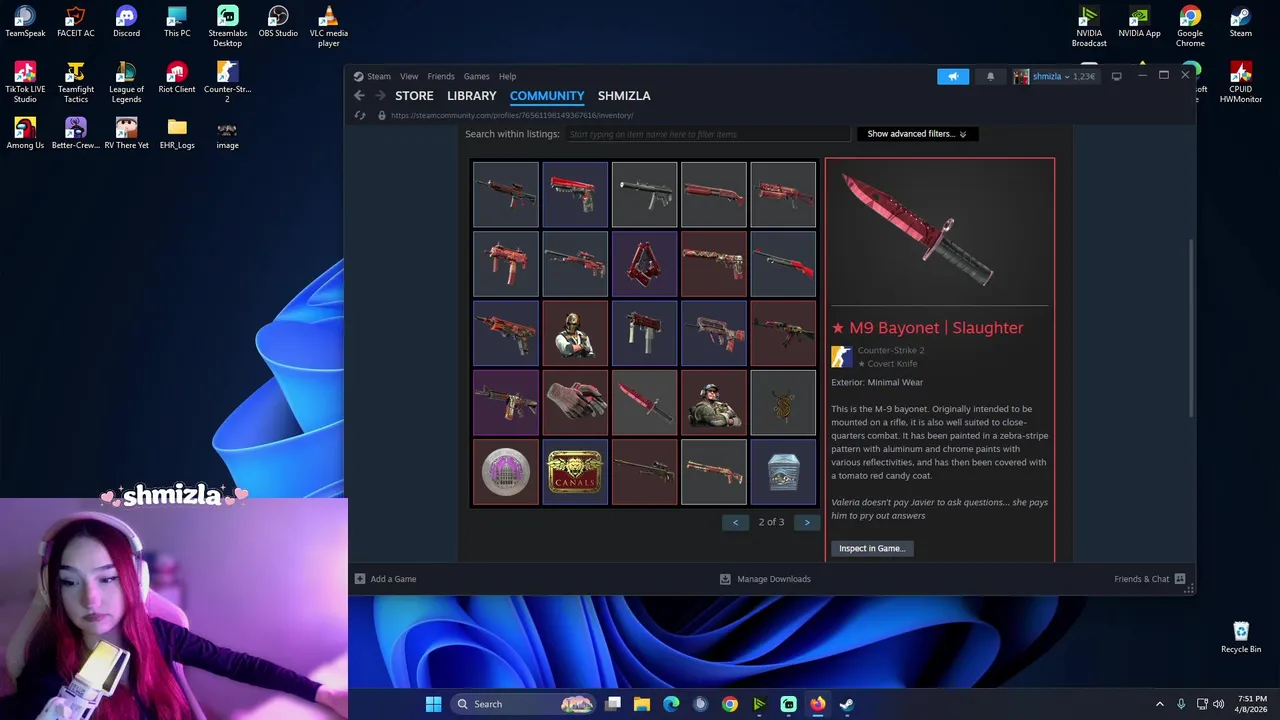Select the CANALS souvenir package item

tap(575, 472)
